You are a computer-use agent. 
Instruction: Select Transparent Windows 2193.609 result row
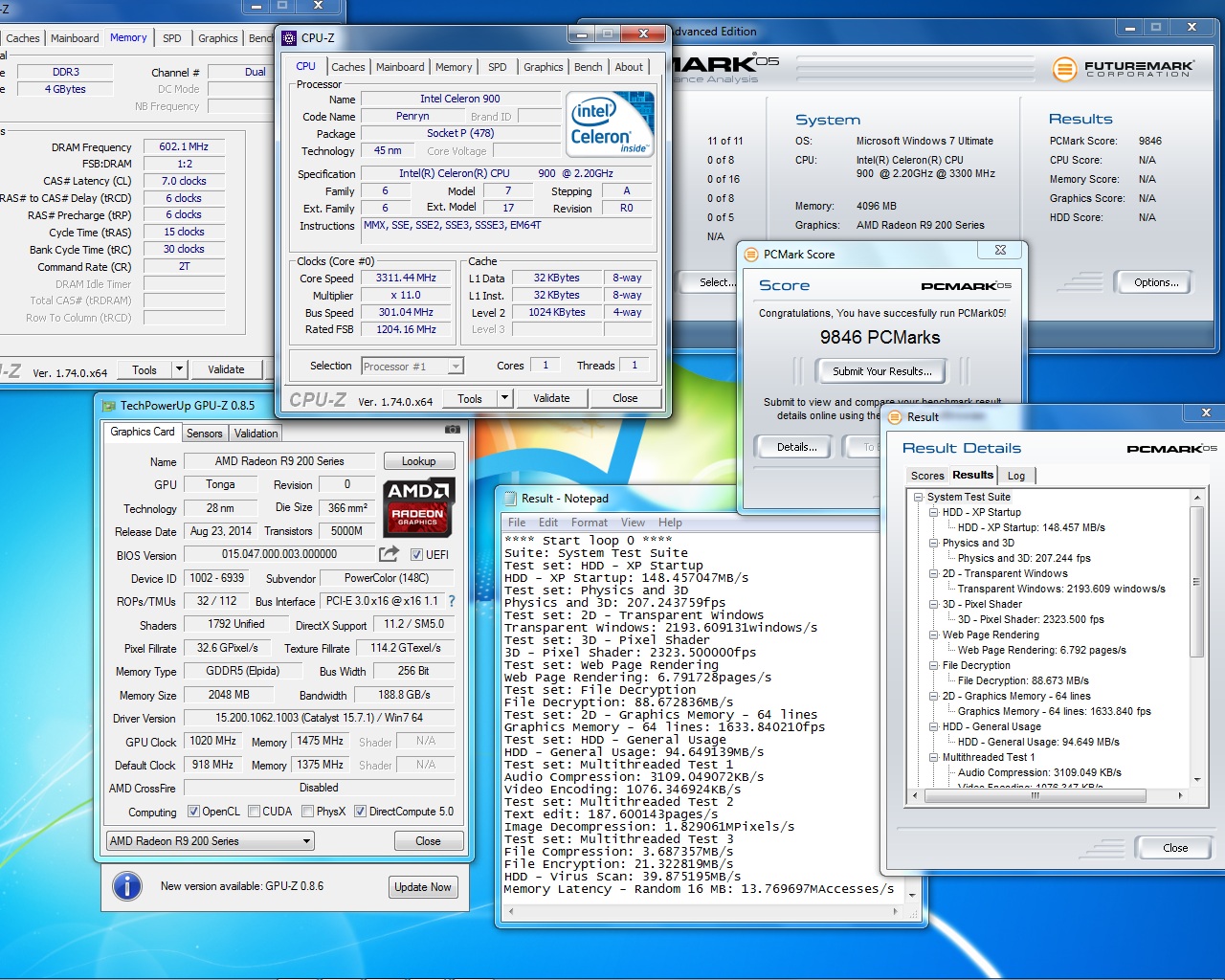tap(1061, 590)
